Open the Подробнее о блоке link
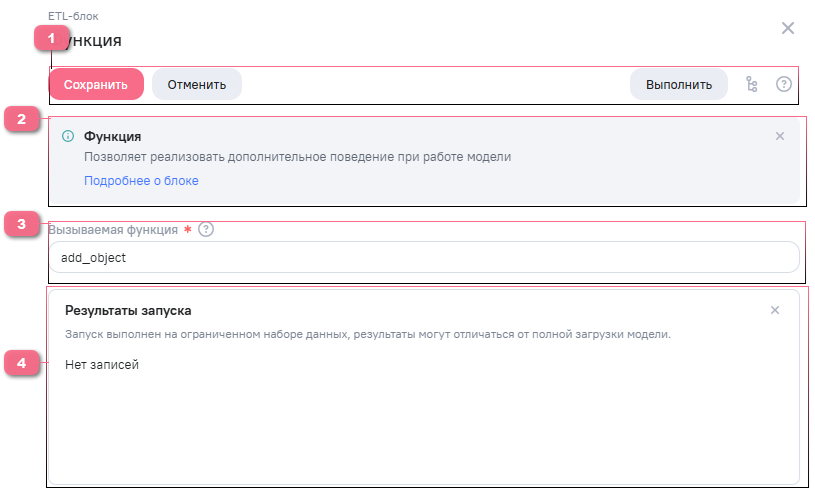 pyautogui.click(x=141, y=181)
